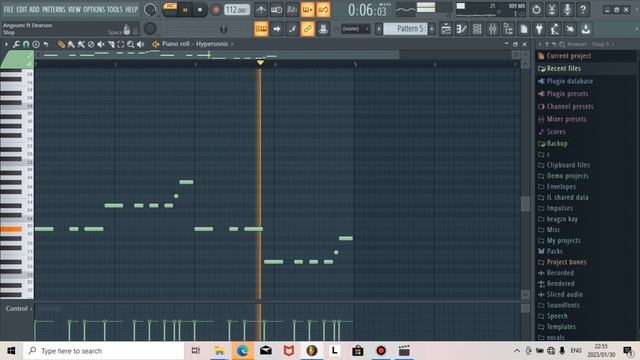Open the OPTIONS menu

point(94,9)
